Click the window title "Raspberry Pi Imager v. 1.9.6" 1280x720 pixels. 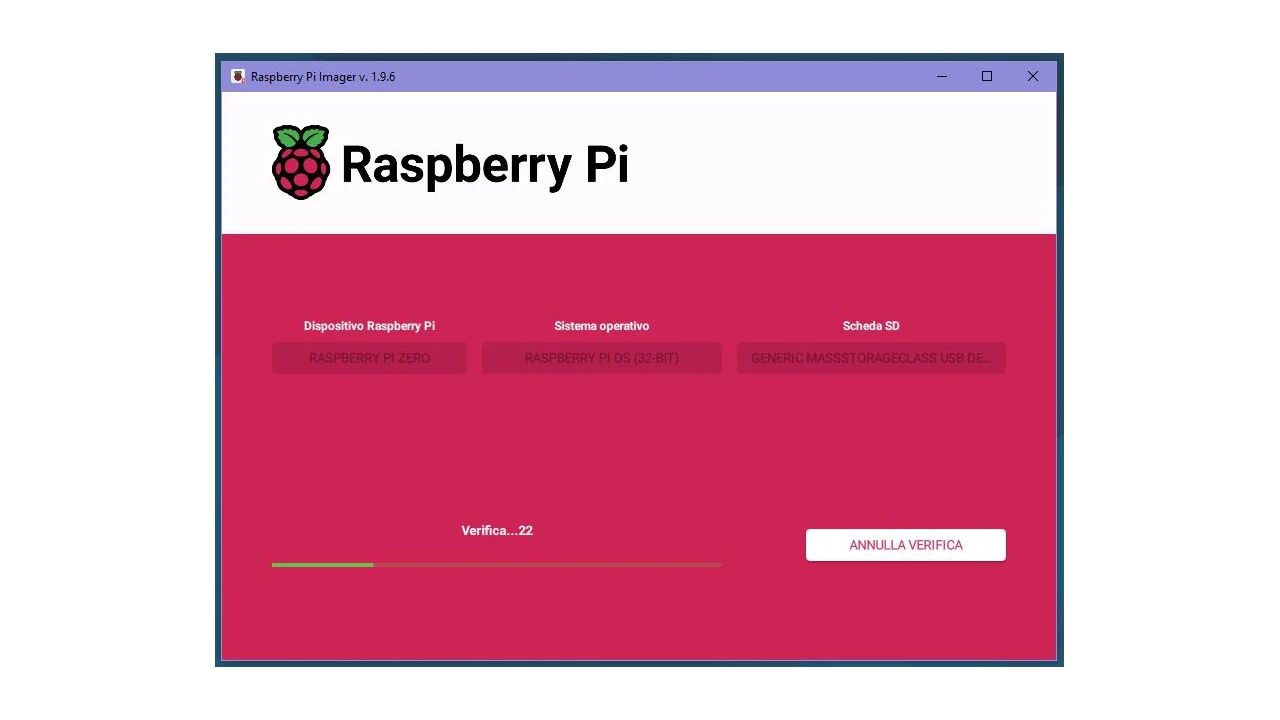(x=323, y=77)
